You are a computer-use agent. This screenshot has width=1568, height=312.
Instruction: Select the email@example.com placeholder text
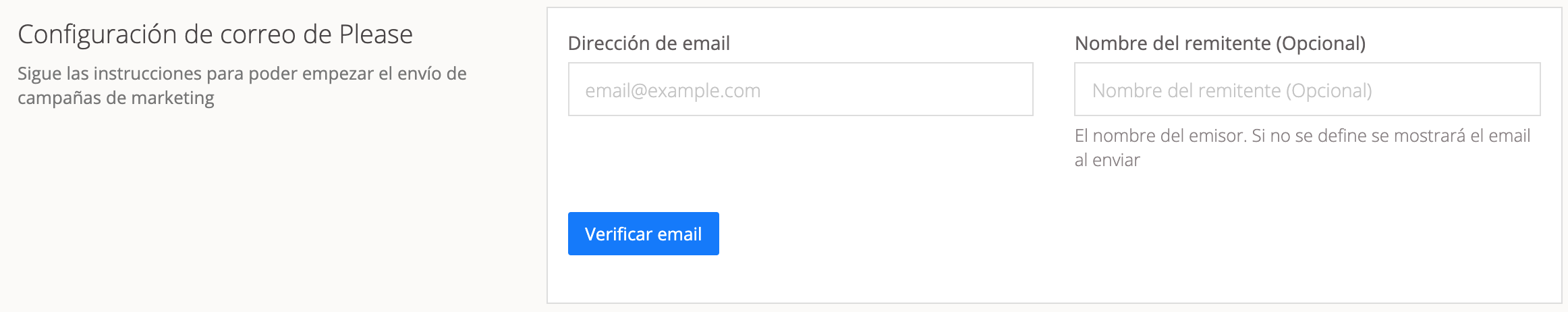click(673, 90)
